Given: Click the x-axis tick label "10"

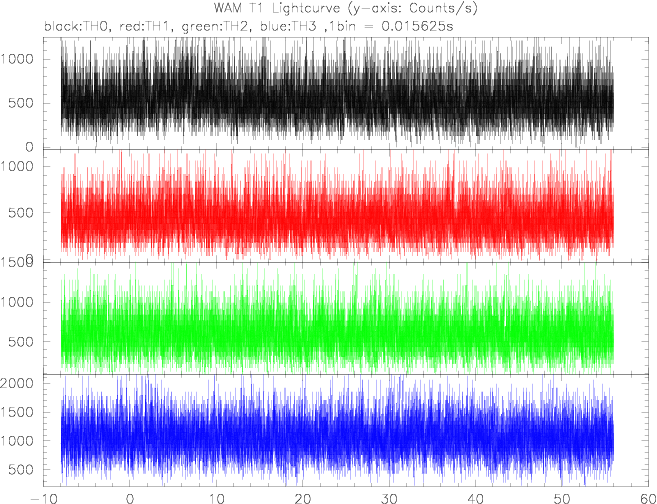Looking at the screenshot, I should pyautogui.click(x=217, y=498).
